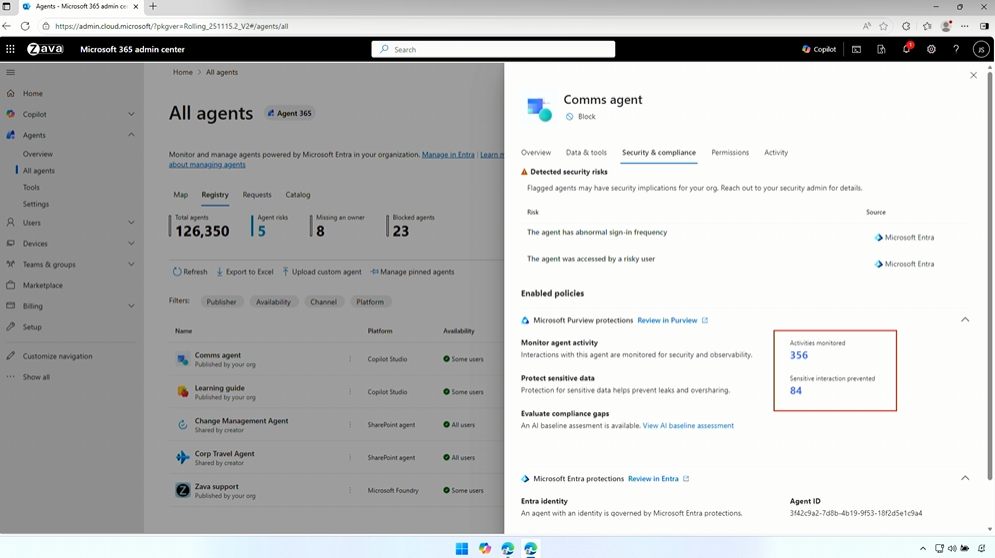Screen dimensions: 995x558
Task: Toggle the navigation hamburger menu
Action: [x=10, y=72]
